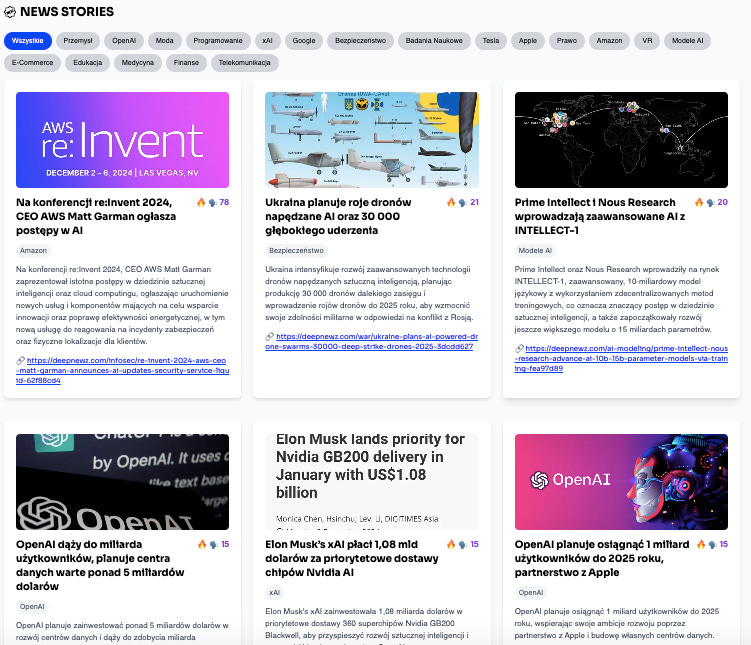Click pink OpenAI robot face thumbnail

coord(621,482)
